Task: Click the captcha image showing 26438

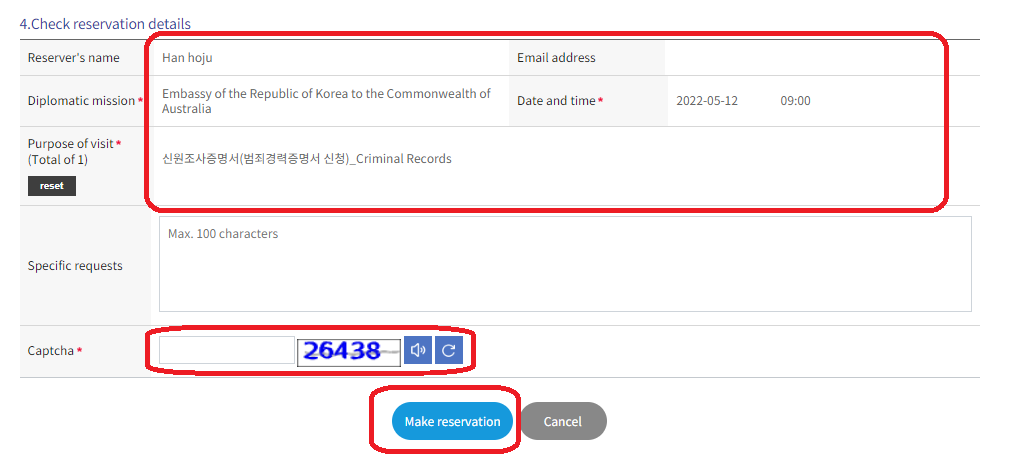Action: pos(348,351)
